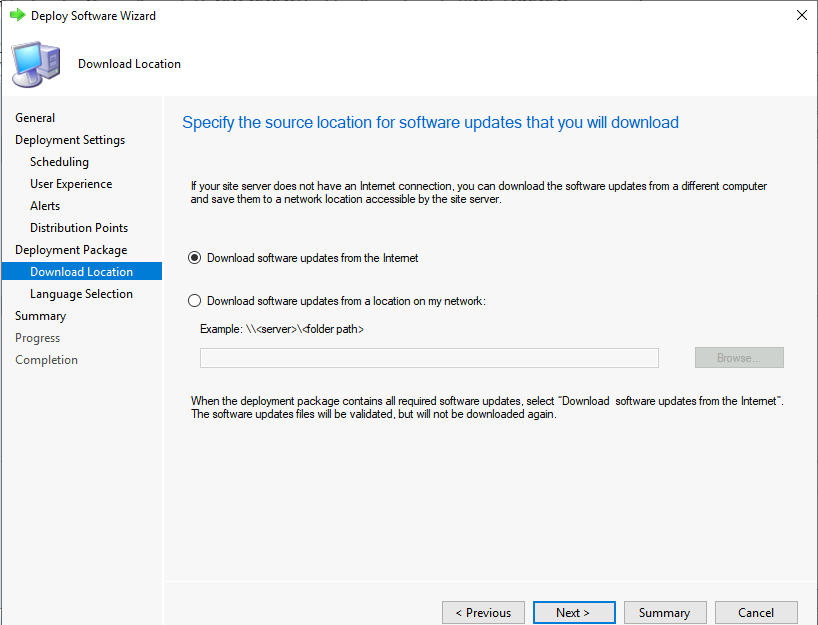
Task: Open Distribution Points in the sidebar
Action: coord(79,228)
